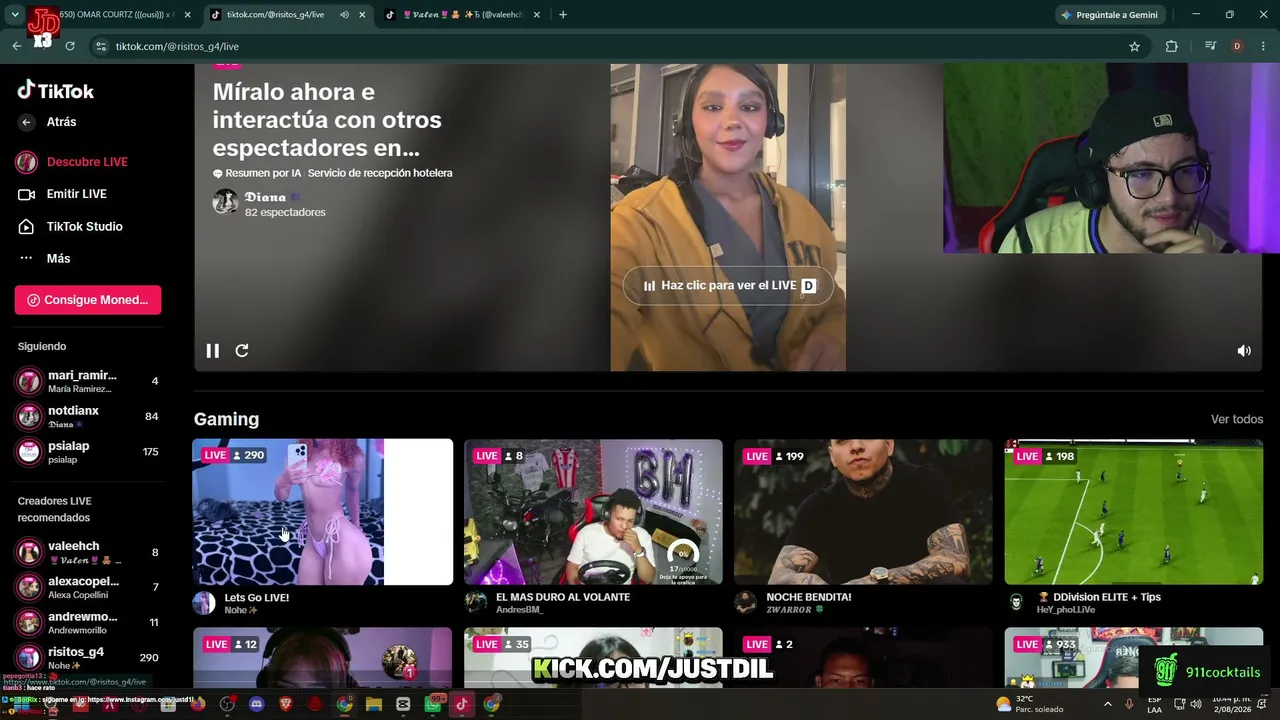Click the 'Lets Go LIVE!' stream title
Viewport: 1280px width, 720px height.
pos(257,598)
